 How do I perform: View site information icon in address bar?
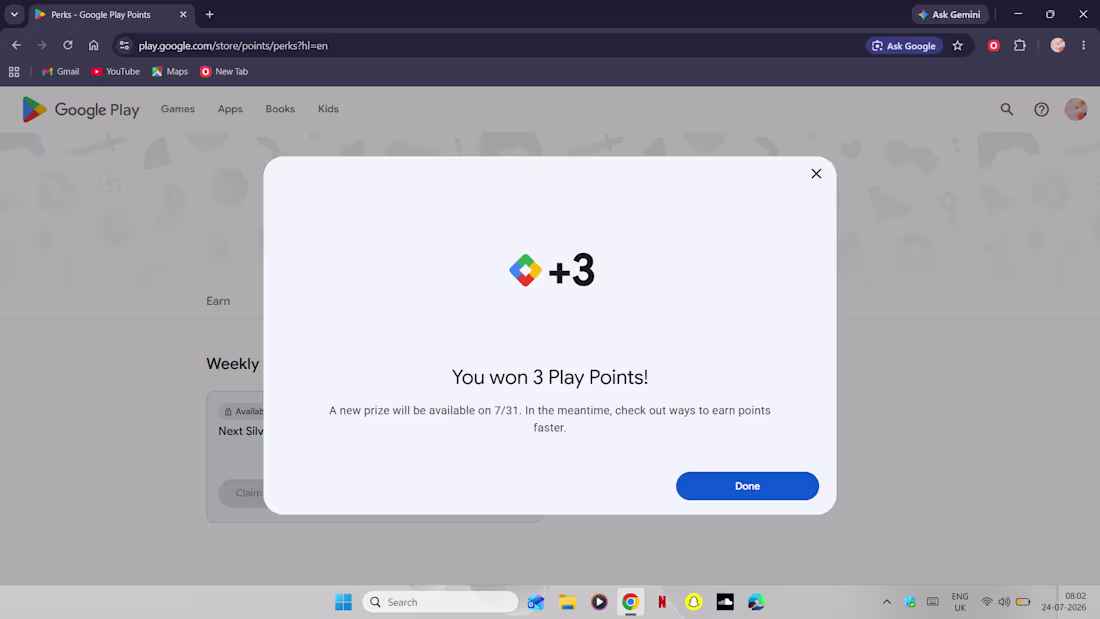click(x=124, y=46)
